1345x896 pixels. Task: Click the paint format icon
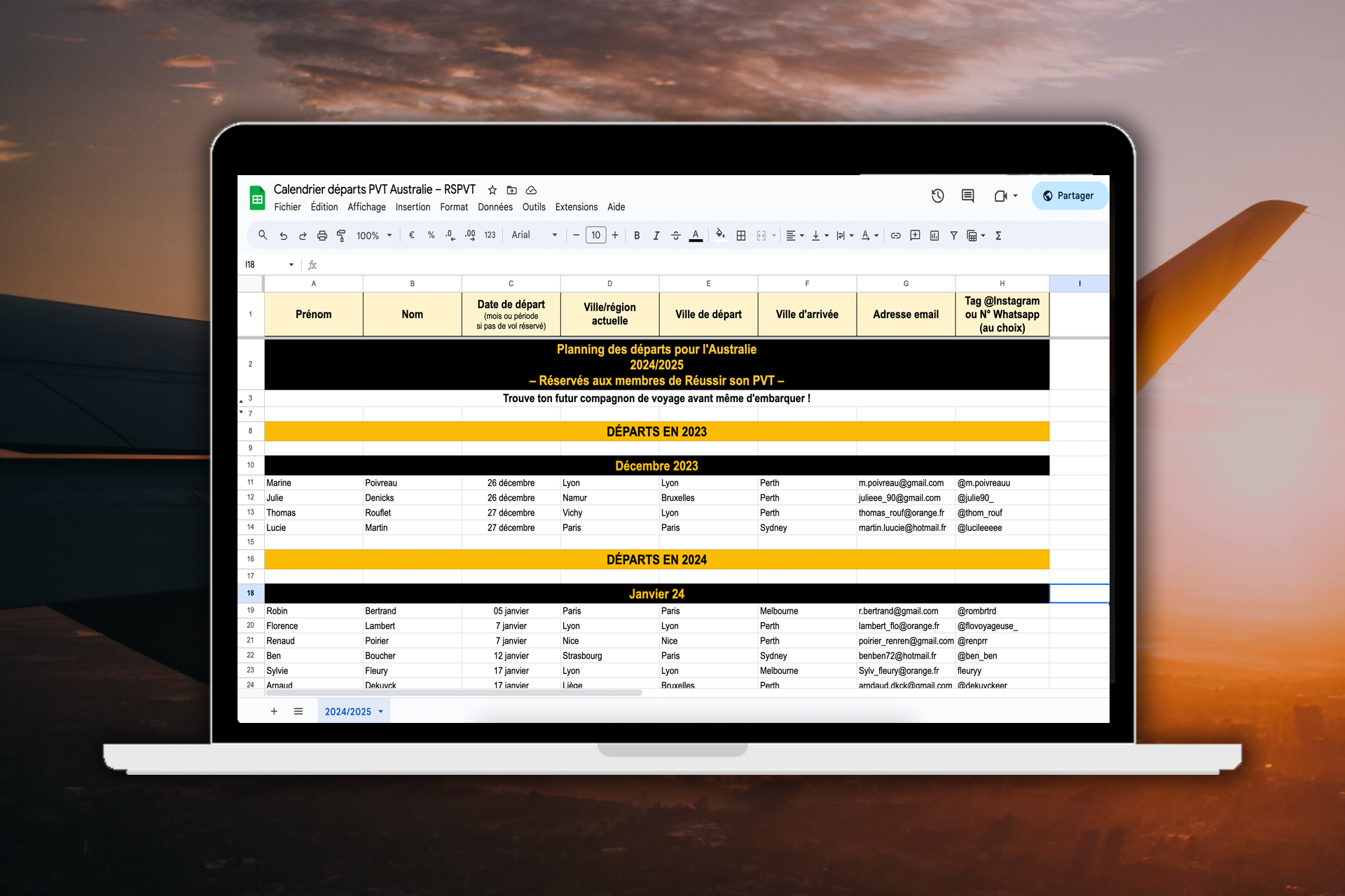[x=341, y=236]
